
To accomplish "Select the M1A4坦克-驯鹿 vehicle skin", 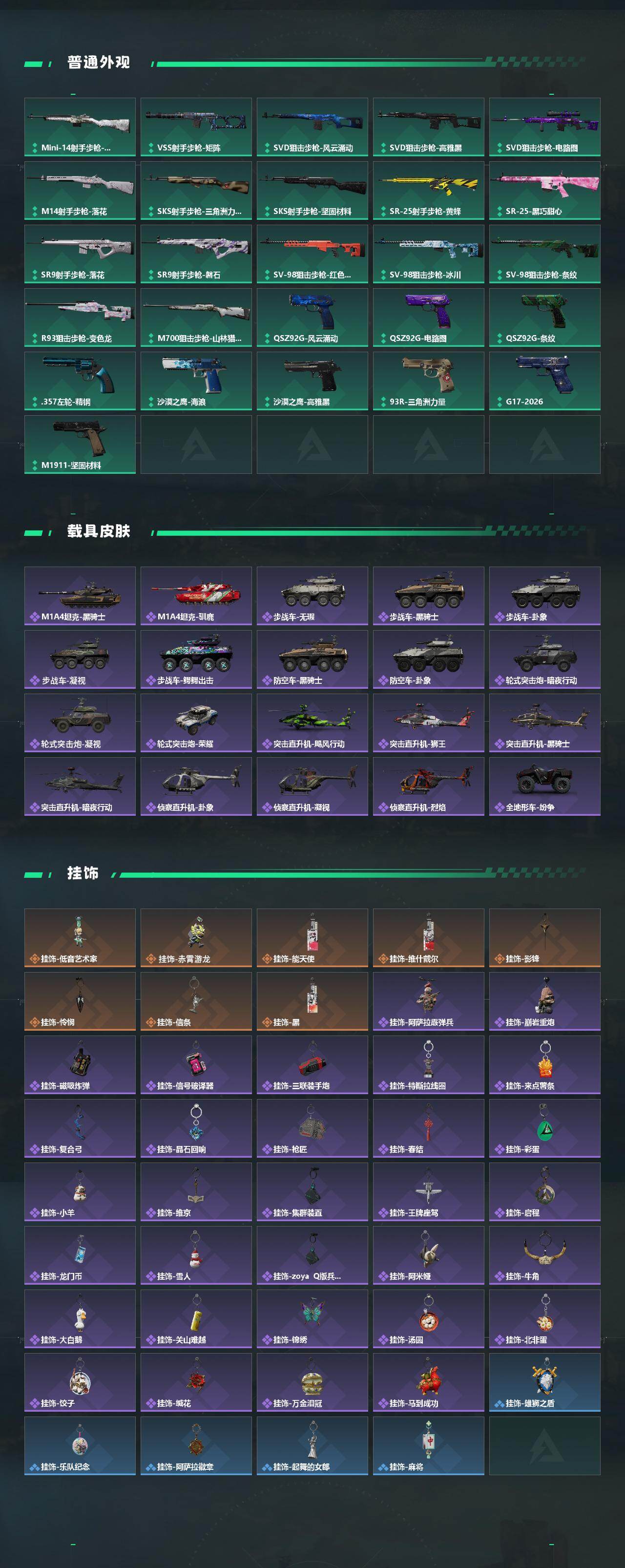I will tap(196, 596).
